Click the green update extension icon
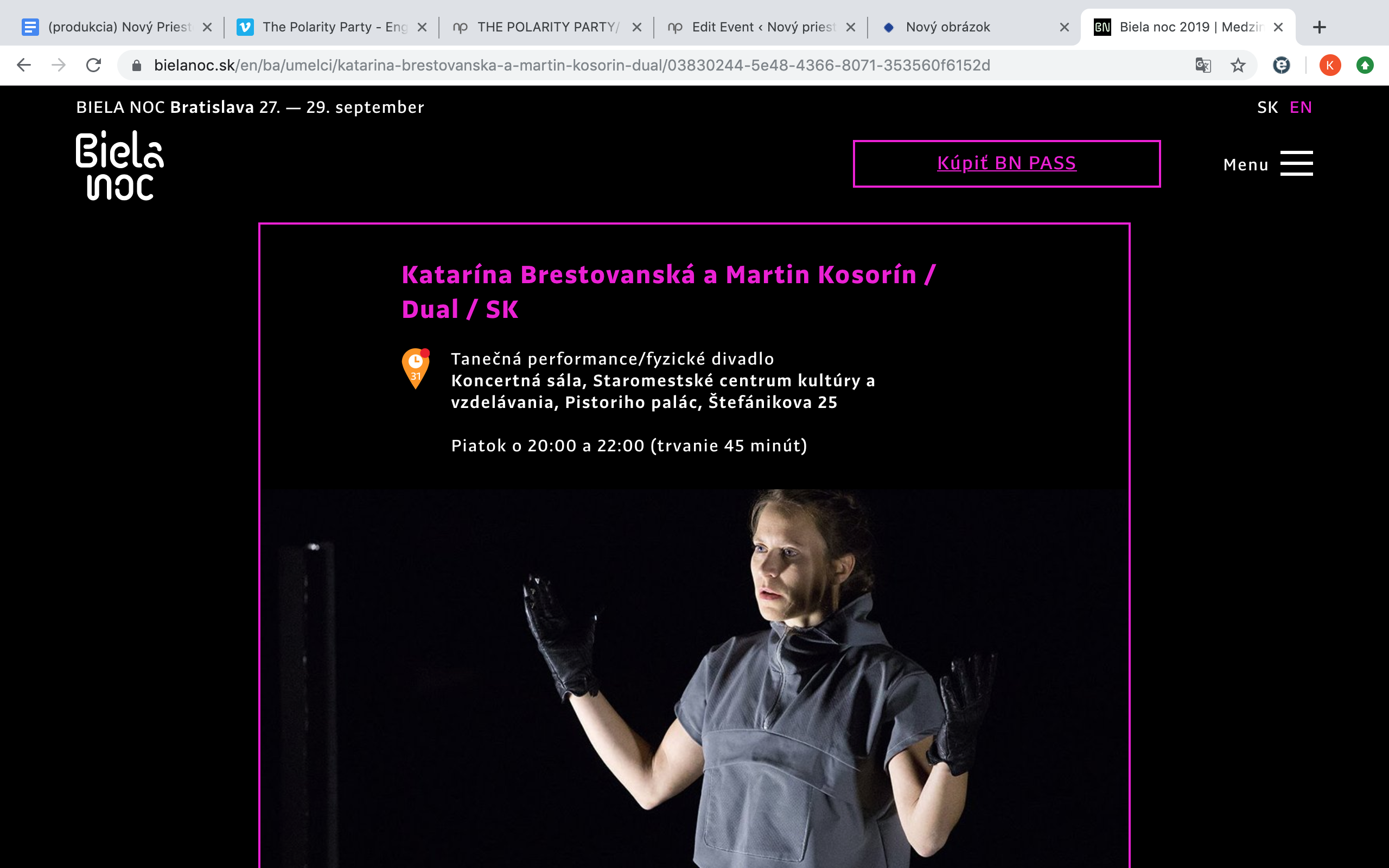1389x868 pixels. tap(1365, 66)
